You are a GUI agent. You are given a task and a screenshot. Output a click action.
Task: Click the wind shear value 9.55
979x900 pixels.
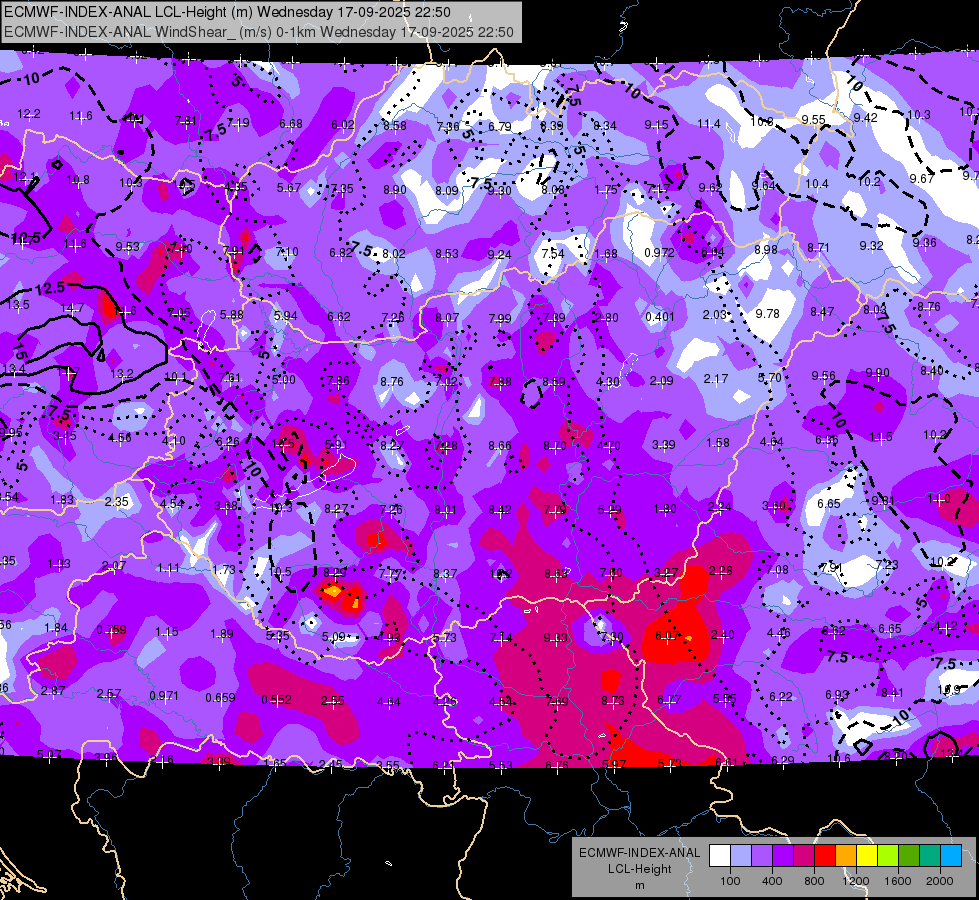point(814,119)
